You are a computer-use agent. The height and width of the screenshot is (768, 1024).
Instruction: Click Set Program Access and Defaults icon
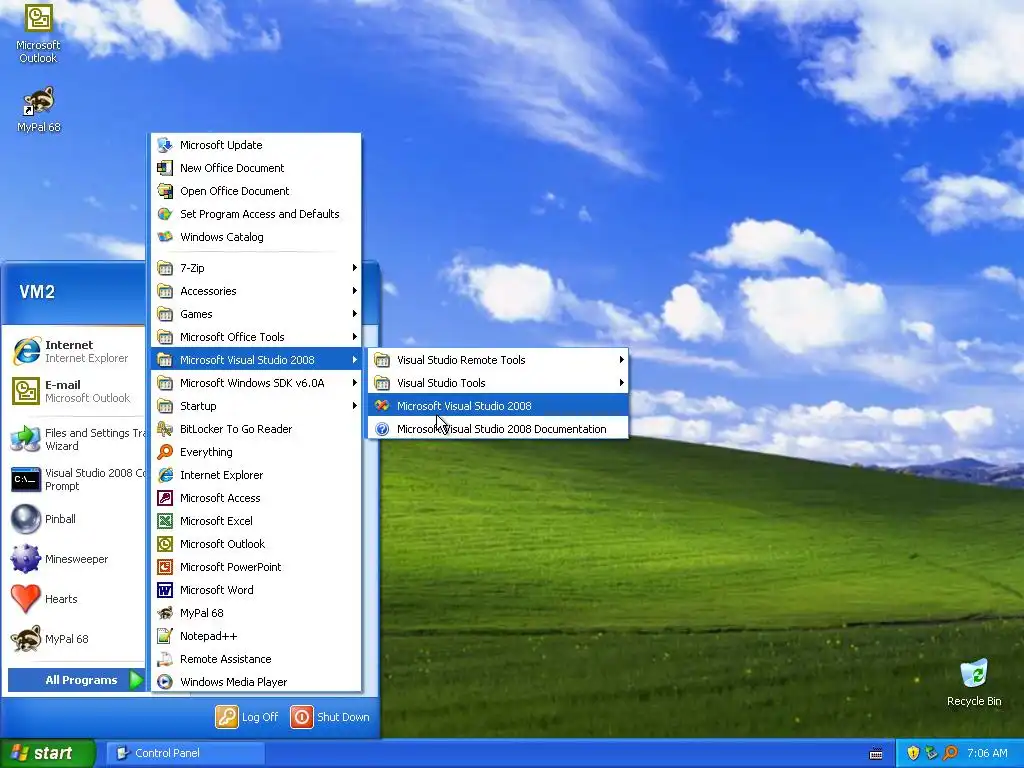(x=165, y=214)
